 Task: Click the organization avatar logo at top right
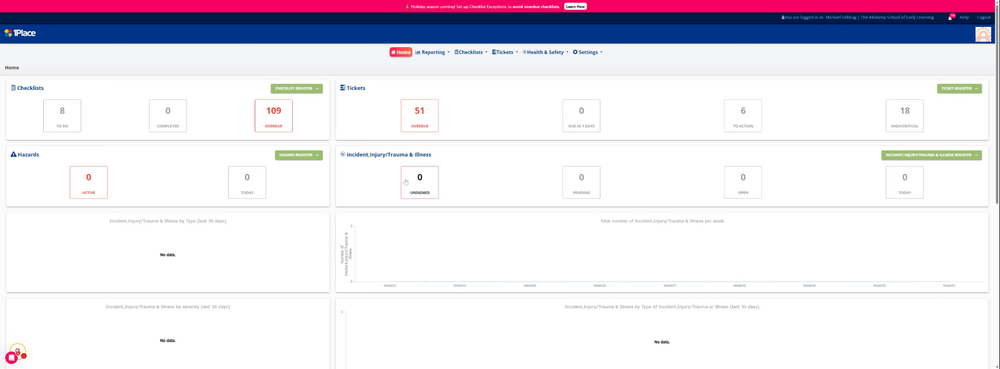coord(984,34)
